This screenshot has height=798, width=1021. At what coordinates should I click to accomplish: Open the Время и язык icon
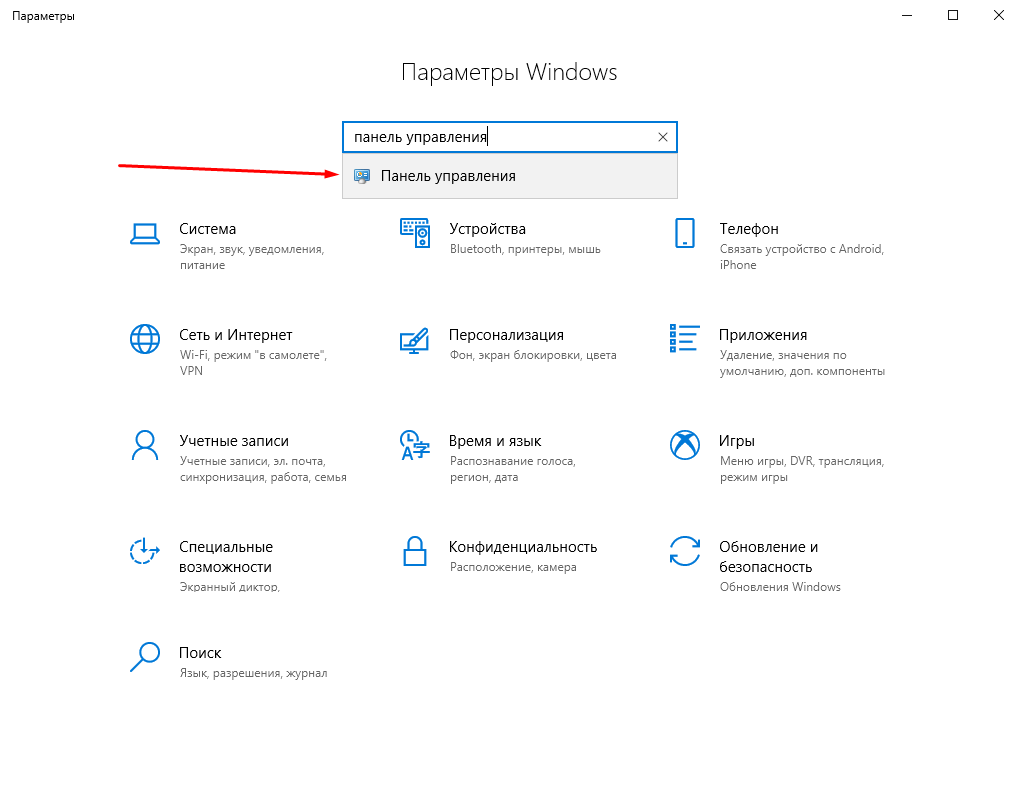415,445
